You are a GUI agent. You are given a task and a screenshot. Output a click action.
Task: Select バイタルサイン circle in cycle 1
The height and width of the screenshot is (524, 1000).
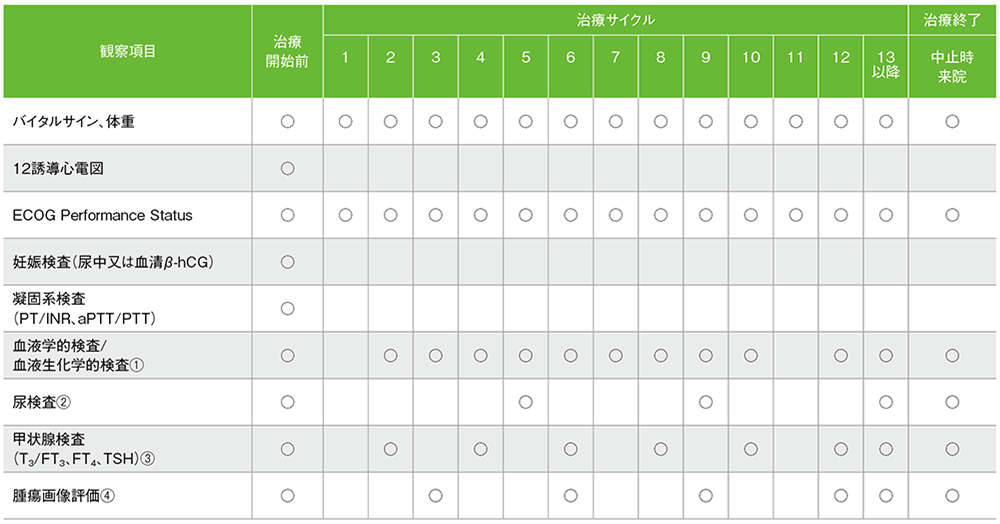tap(345, 121)
